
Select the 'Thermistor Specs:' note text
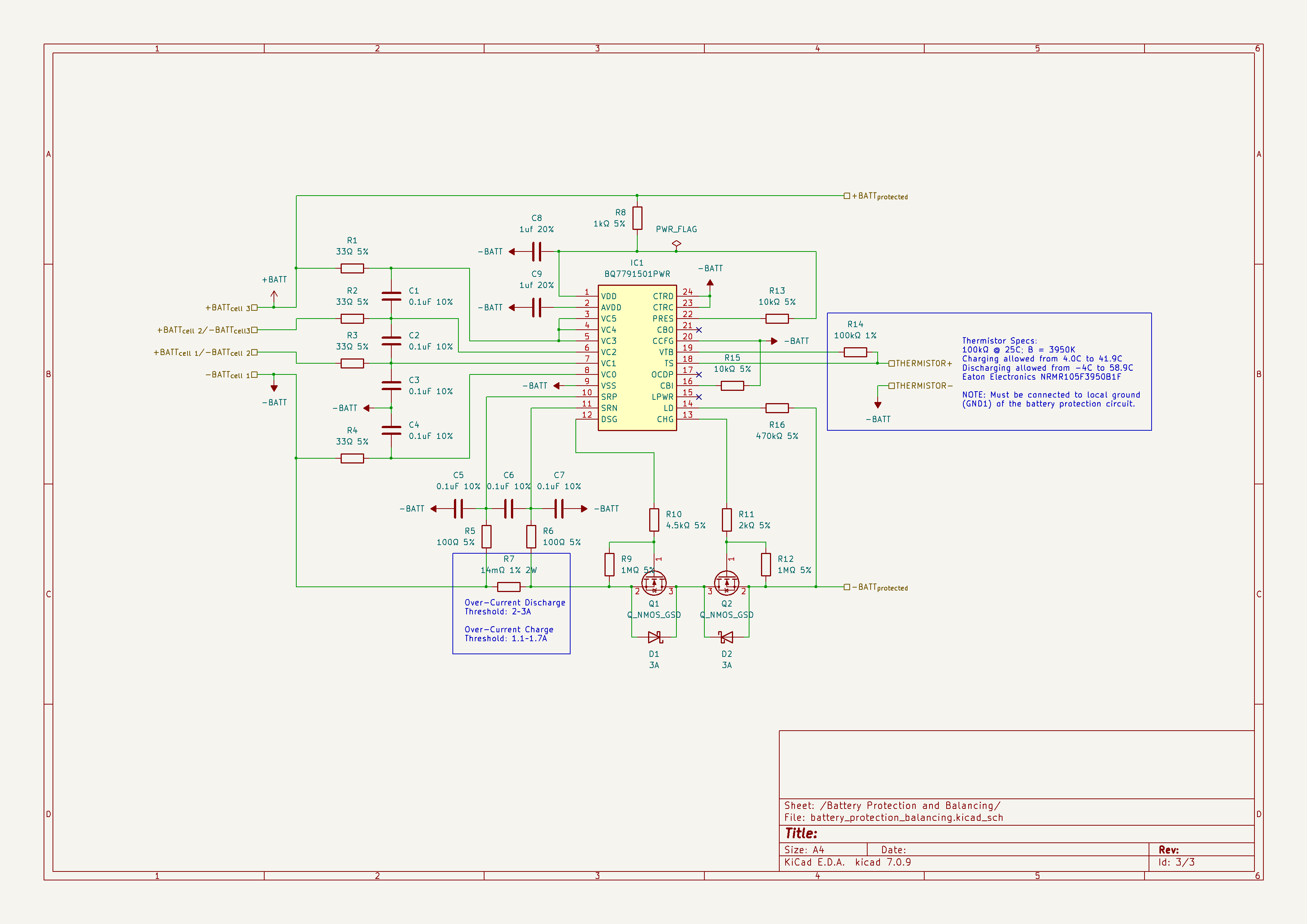click(x=1000, y=341)
